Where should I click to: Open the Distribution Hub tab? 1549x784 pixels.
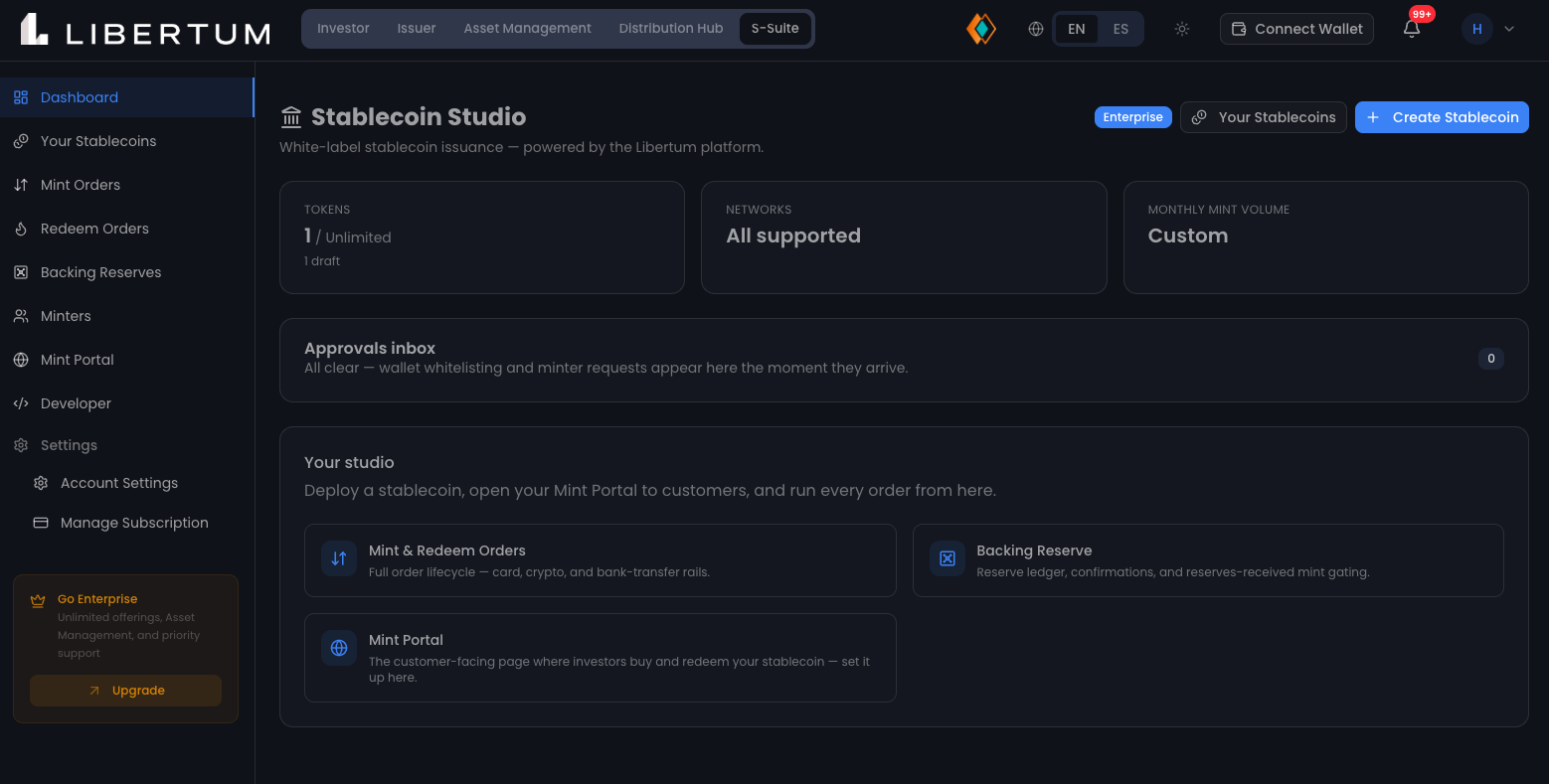click(671, 29)
